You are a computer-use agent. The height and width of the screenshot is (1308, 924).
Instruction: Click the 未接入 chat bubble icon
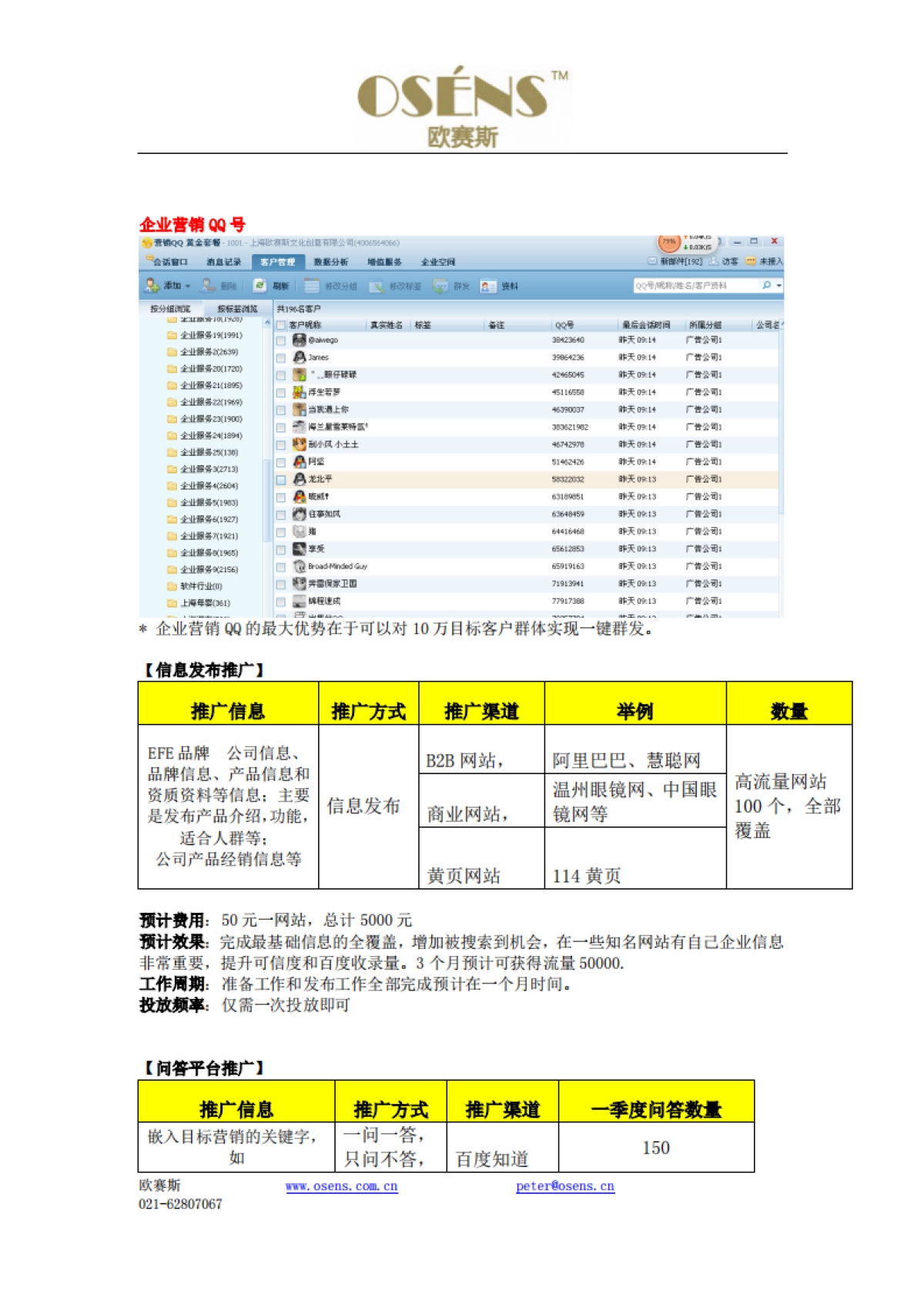751,262
